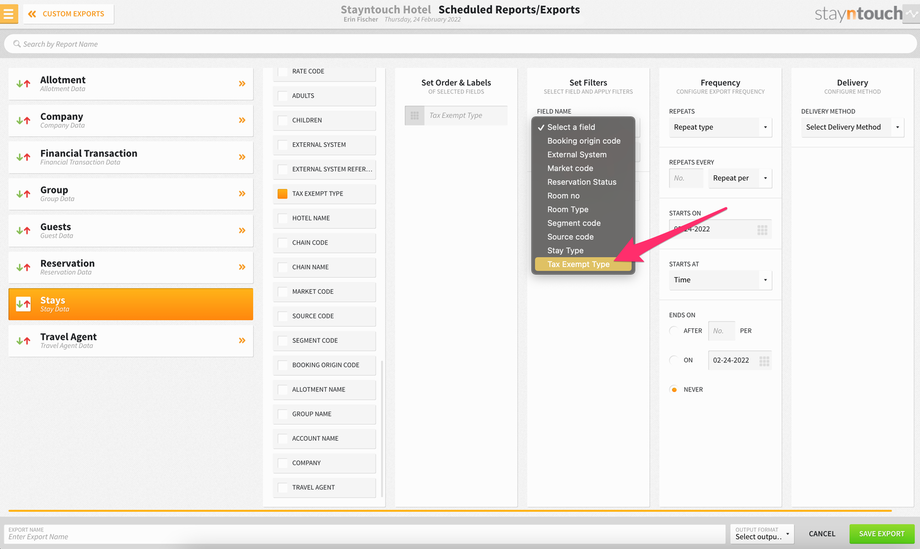
Task: Check the External System field
Action: pos(283,145)
